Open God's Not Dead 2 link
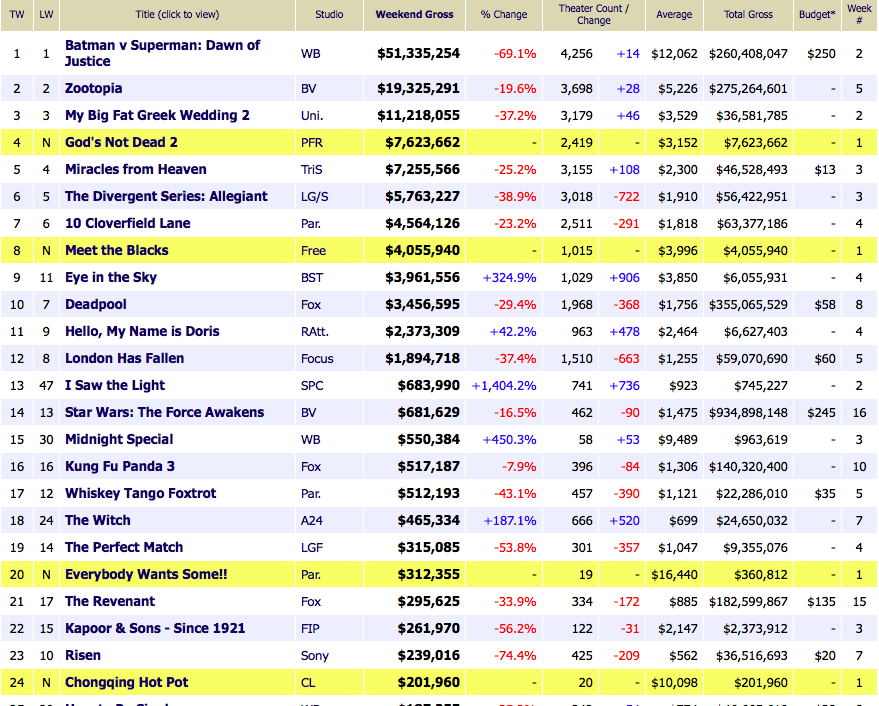Viewport: 879px width, 706px height. click(121, 142)
